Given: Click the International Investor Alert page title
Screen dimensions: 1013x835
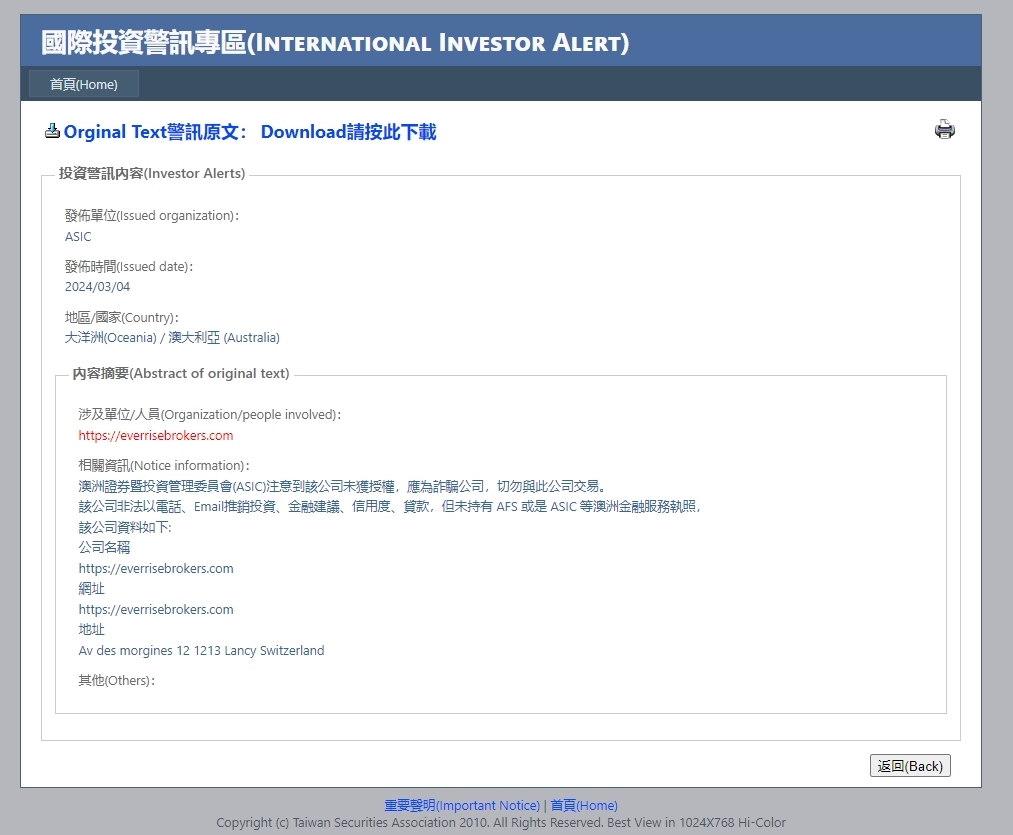Looking at the screenshot, I should point(335,43).
